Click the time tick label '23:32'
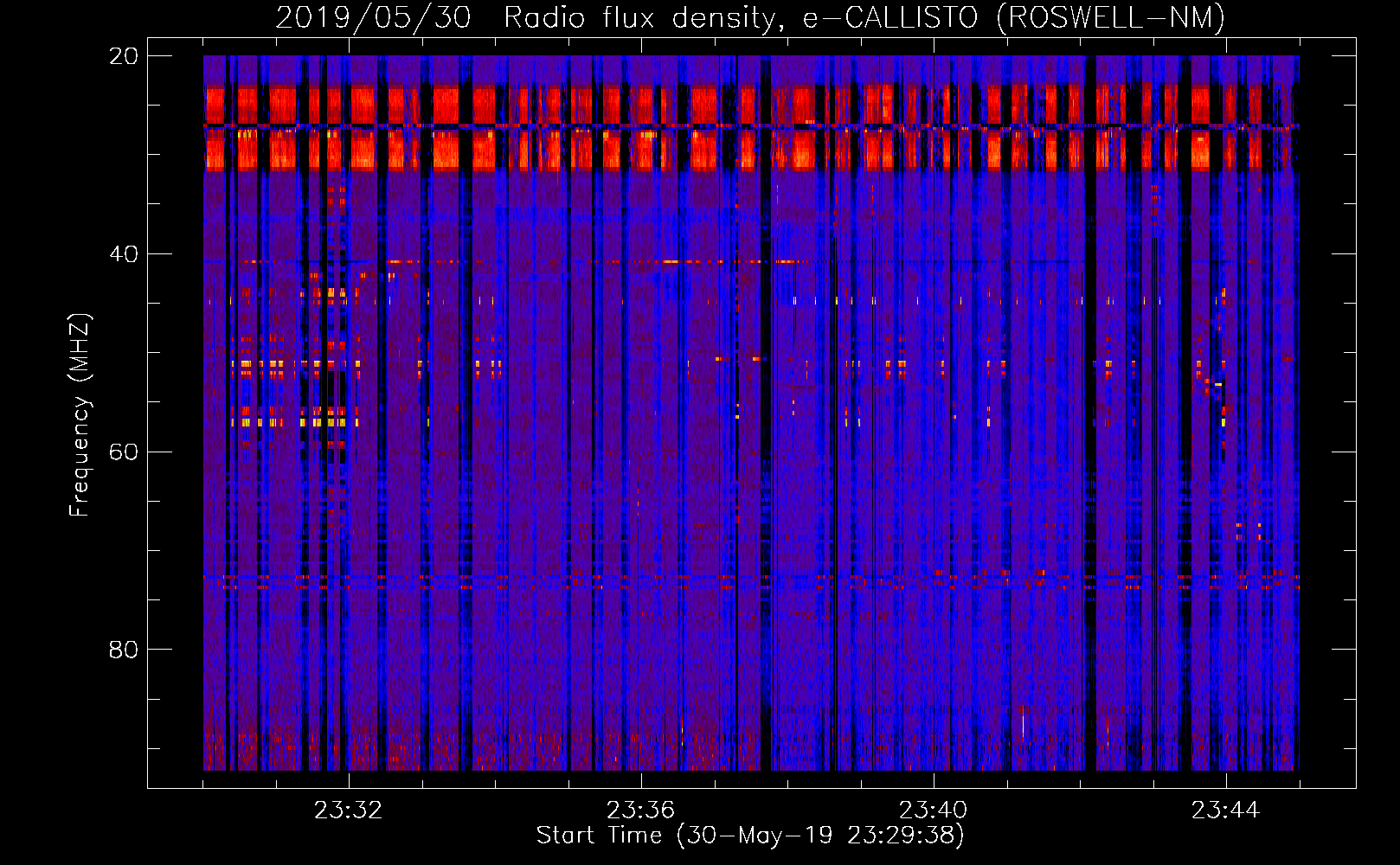The image size is (1400, 865). (348, 811)
